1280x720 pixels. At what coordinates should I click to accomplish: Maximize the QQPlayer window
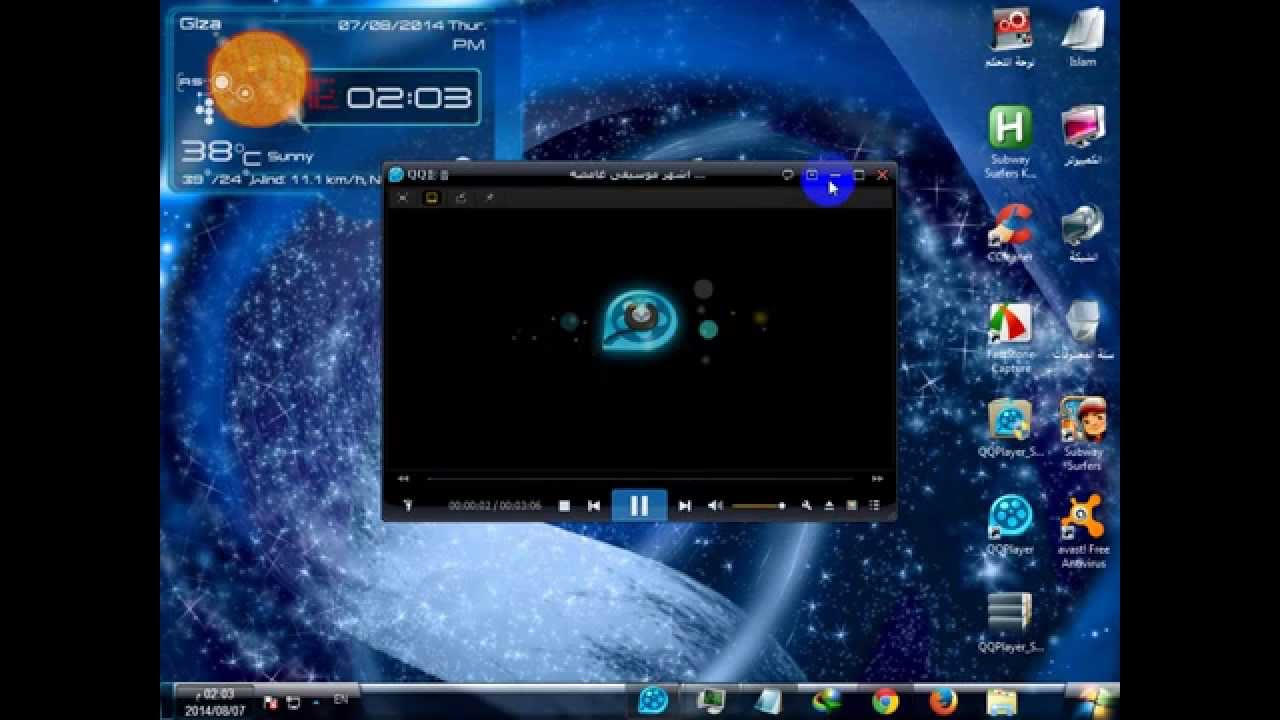click(859, 175)
